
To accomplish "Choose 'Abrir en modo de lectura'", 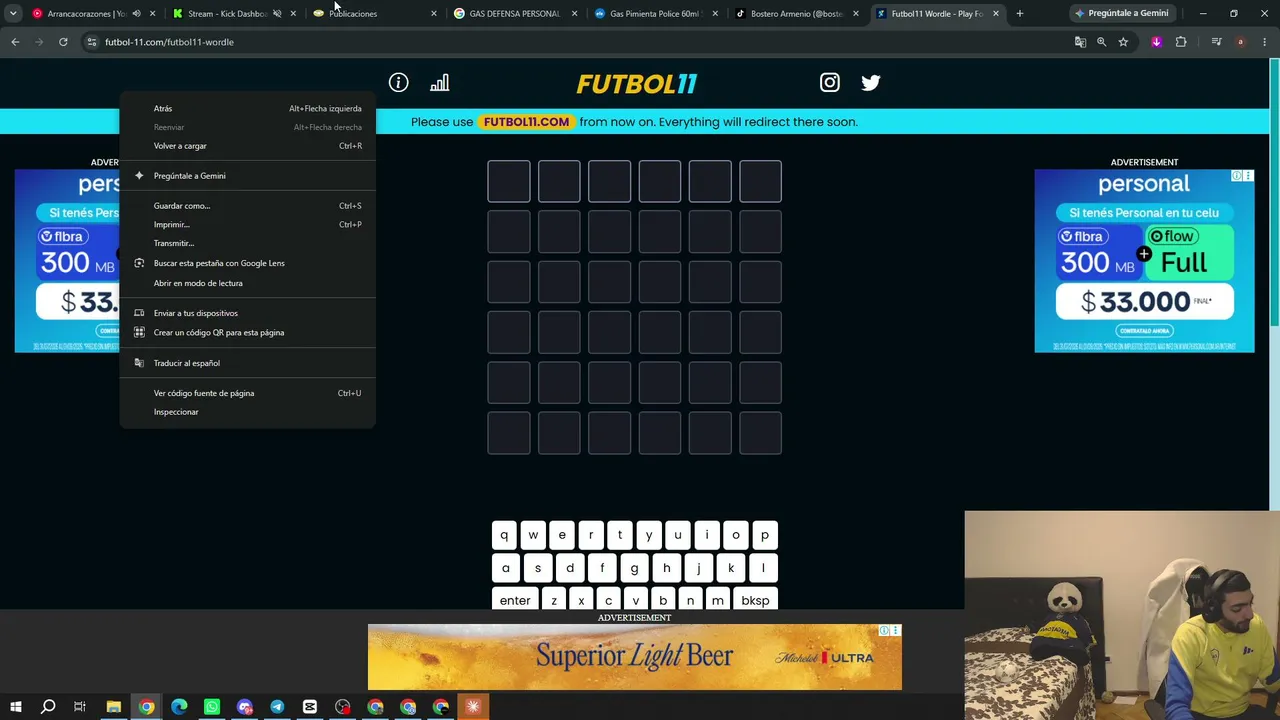I will click(x=248, y=283).
